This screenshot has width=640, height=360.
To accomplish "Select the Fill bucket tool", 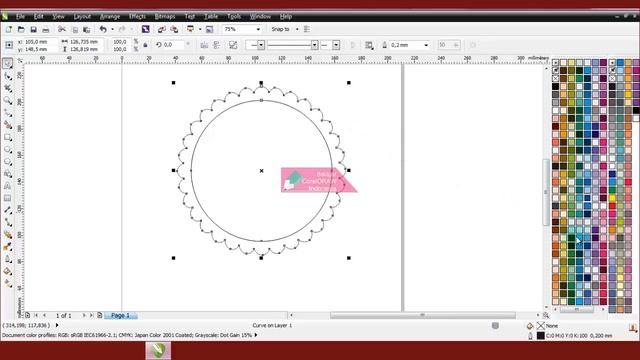I will tap(7, 271).
